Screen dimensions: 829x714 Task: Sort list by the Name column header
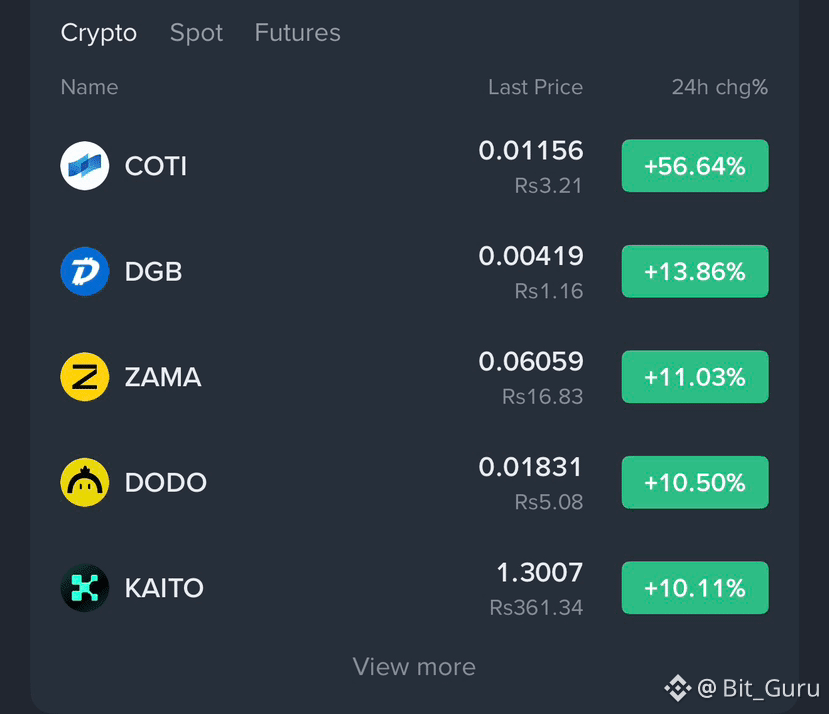coord(89,87)
